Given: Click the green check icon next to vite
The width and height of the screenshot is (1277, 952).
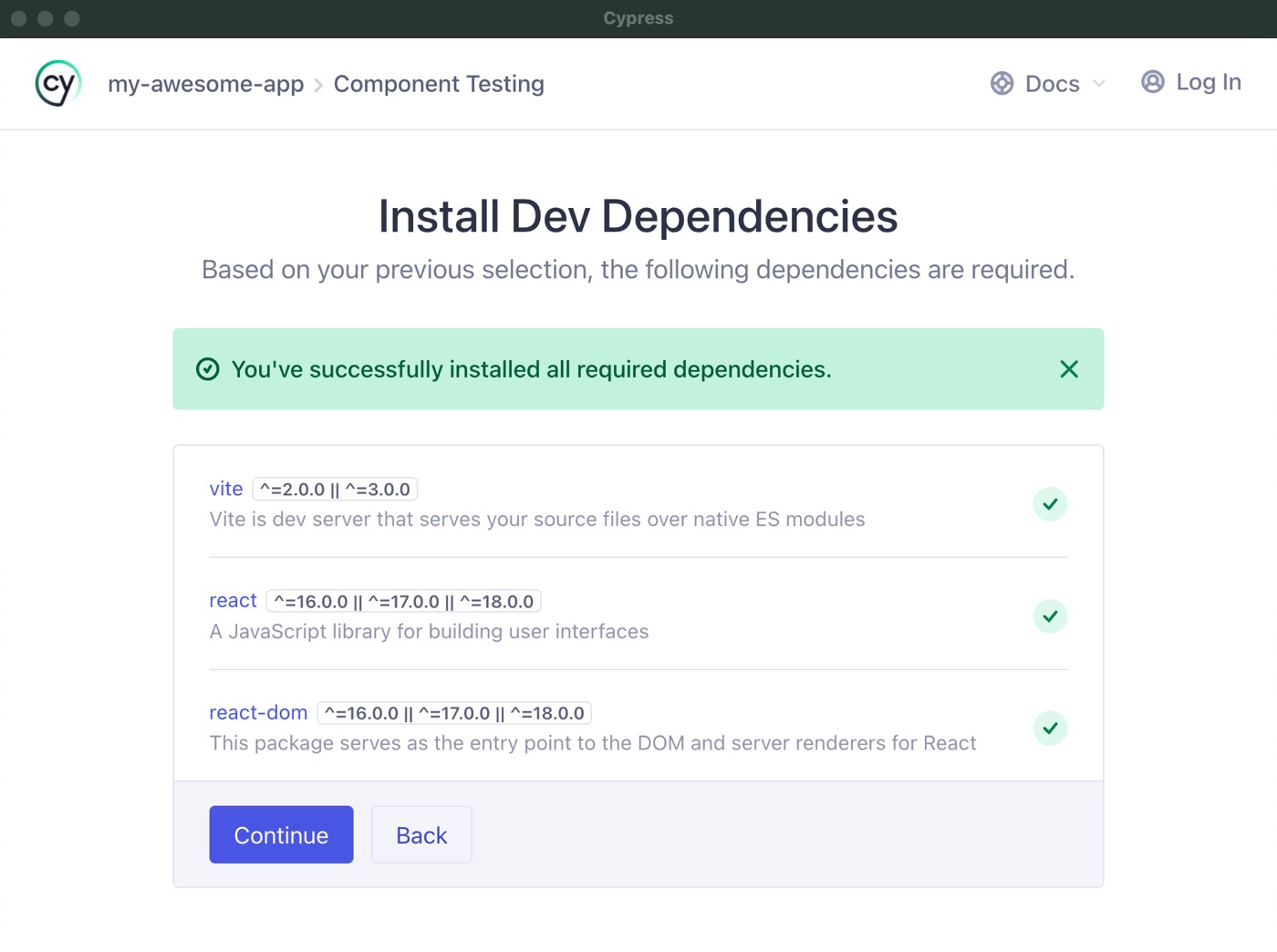Looking at the screenshot, I should pos(1050,504).
